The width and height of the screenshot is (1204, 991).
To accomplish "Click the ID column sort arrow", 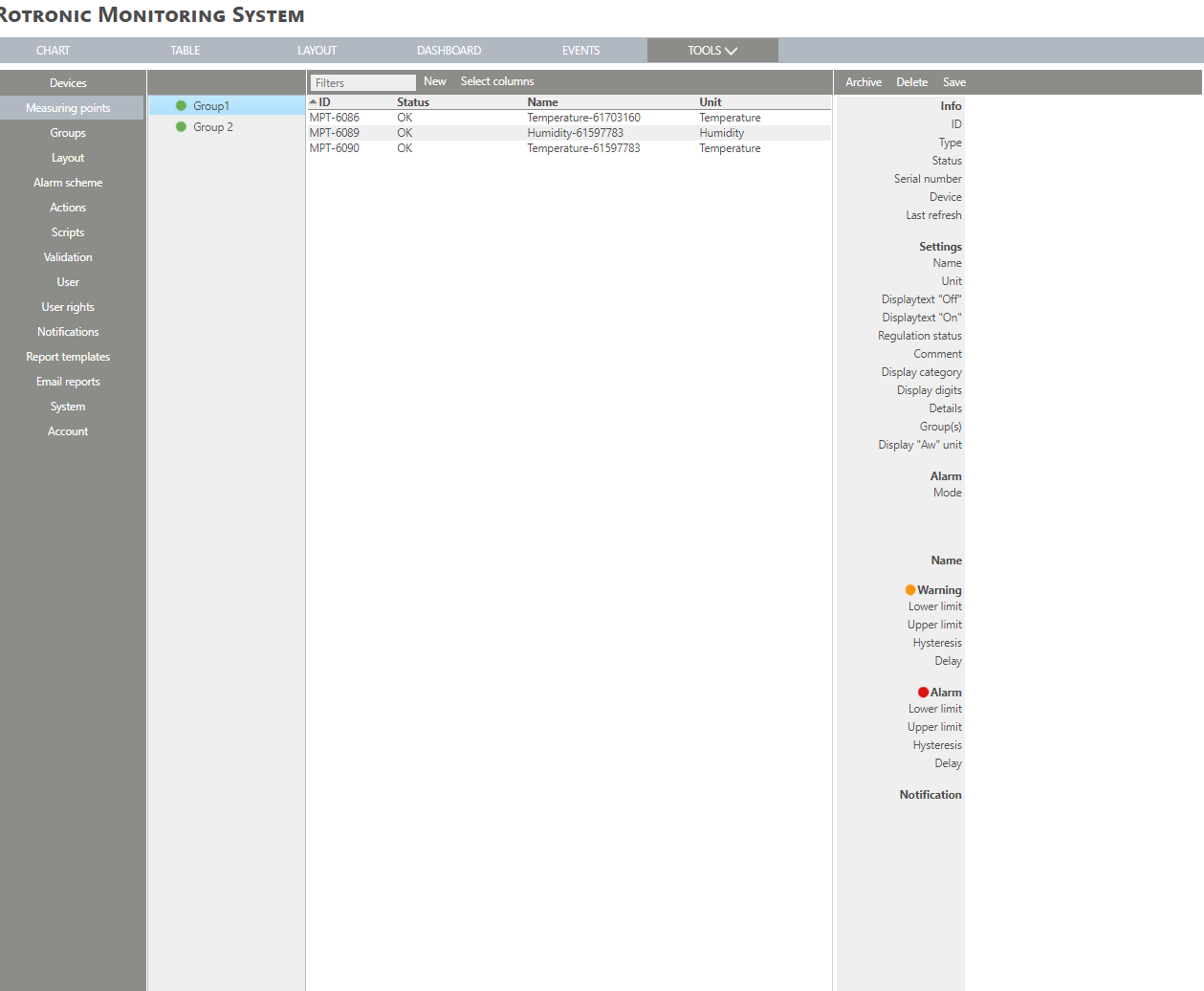I will pyautogui.click(x=313, y=102).
